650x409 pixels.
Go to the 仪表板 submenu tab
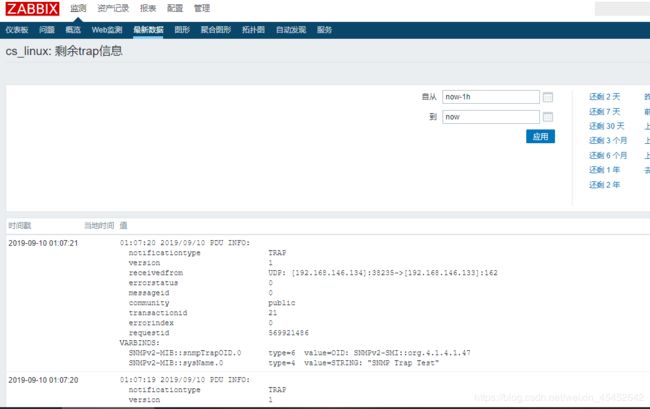[17, 30]
